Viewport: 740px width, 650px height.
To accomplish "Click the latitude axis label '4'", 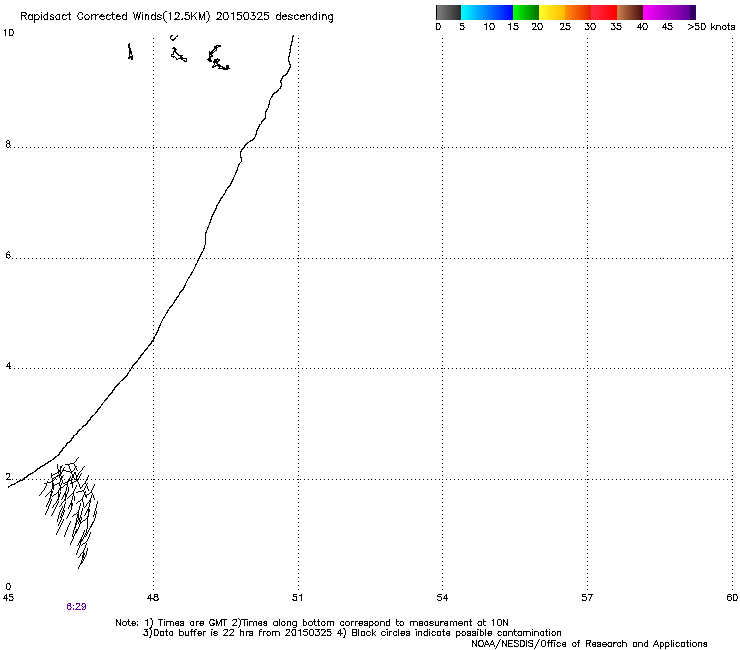I will click(8, 366).
